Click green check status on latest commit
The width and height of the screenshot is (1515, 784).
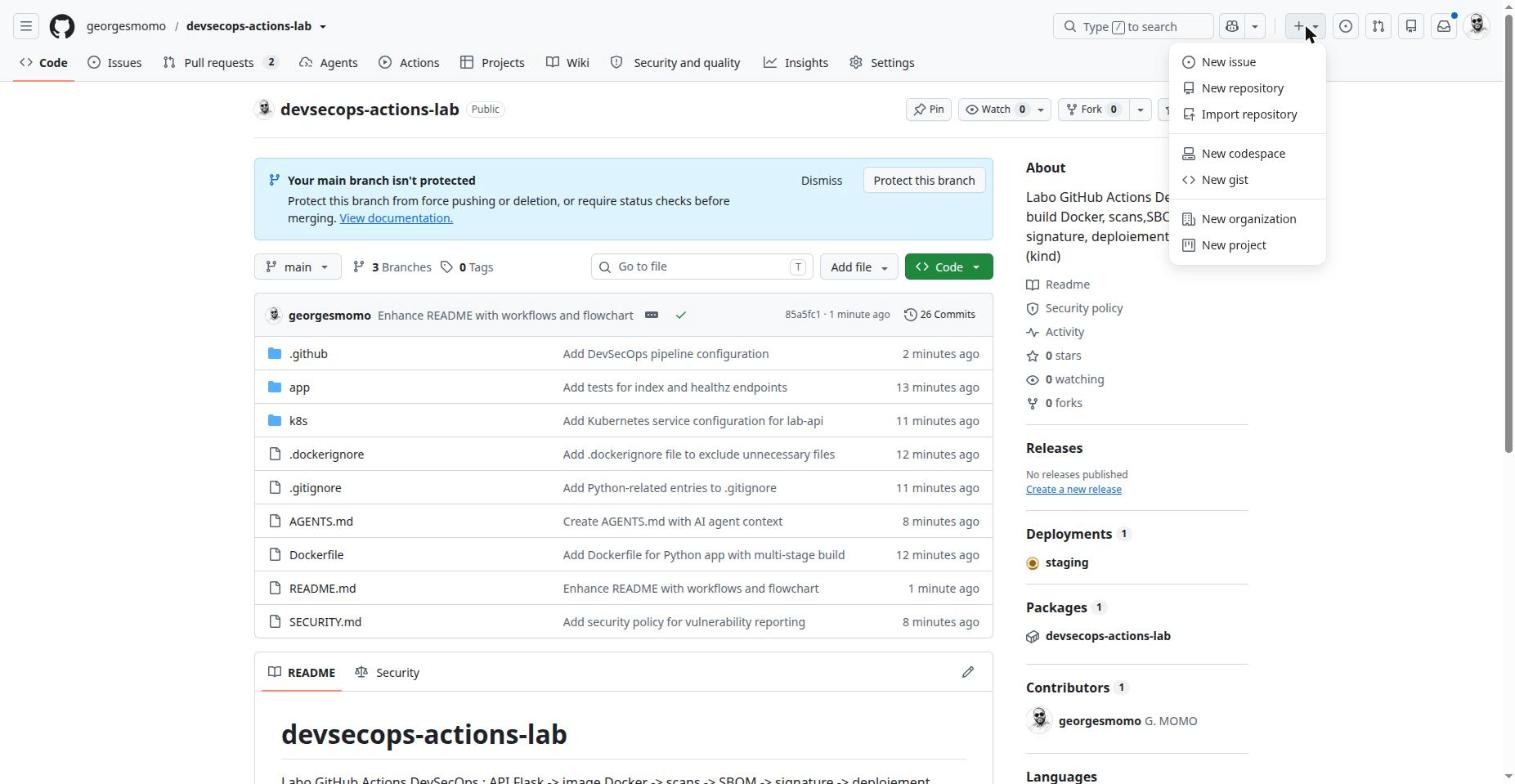coord(681,315)
